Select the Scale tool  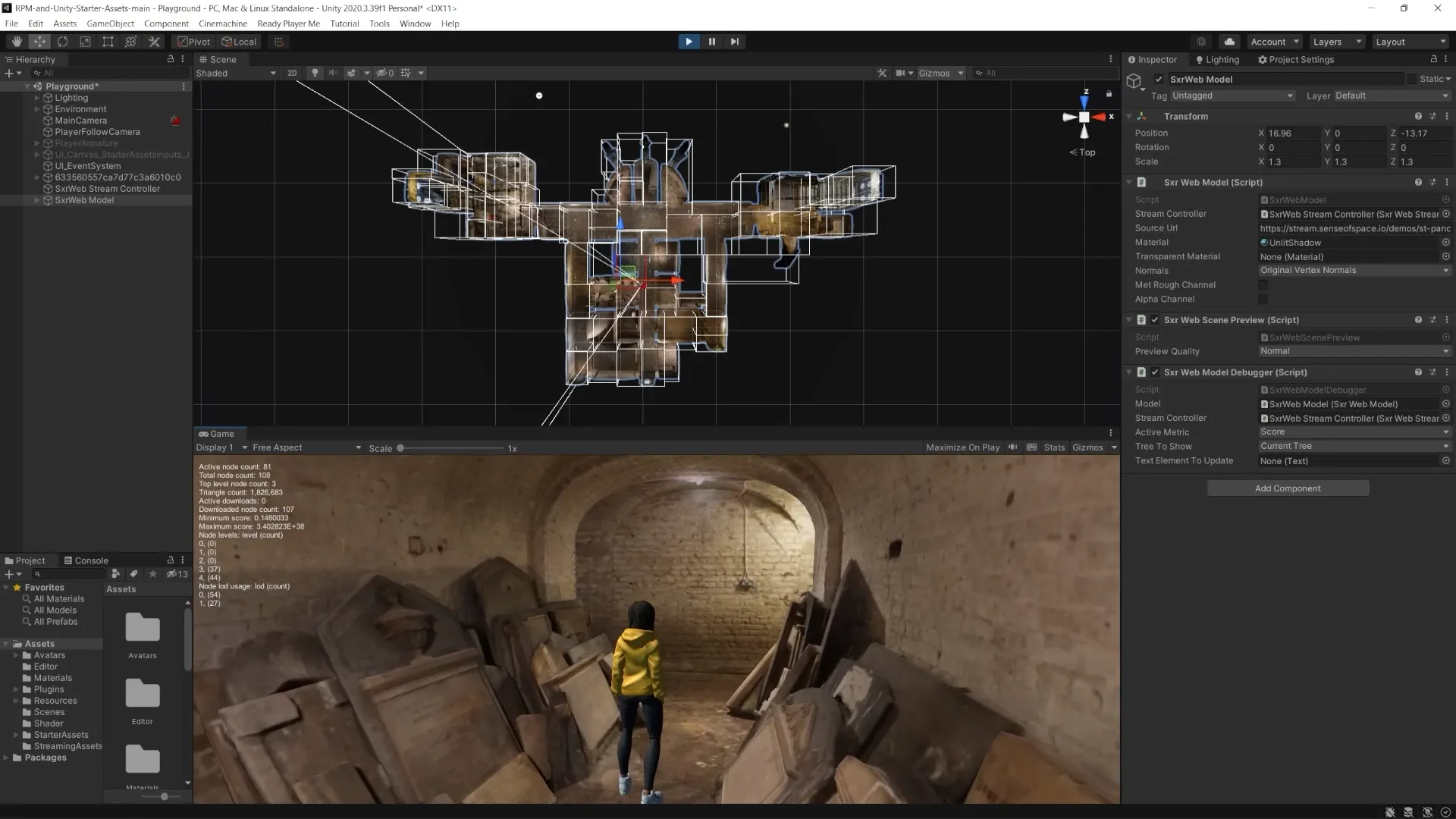[85, 42]
